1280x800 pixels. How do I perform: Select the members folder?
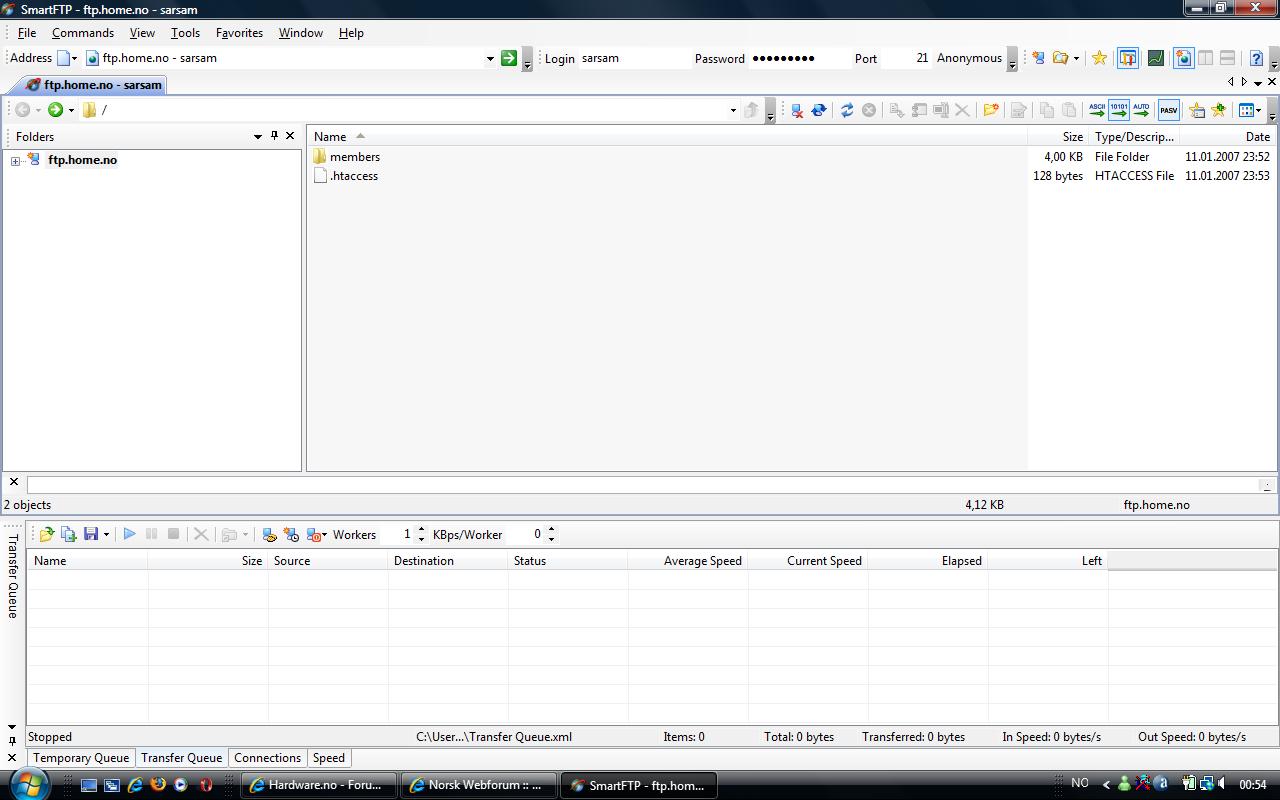(346, 157)
